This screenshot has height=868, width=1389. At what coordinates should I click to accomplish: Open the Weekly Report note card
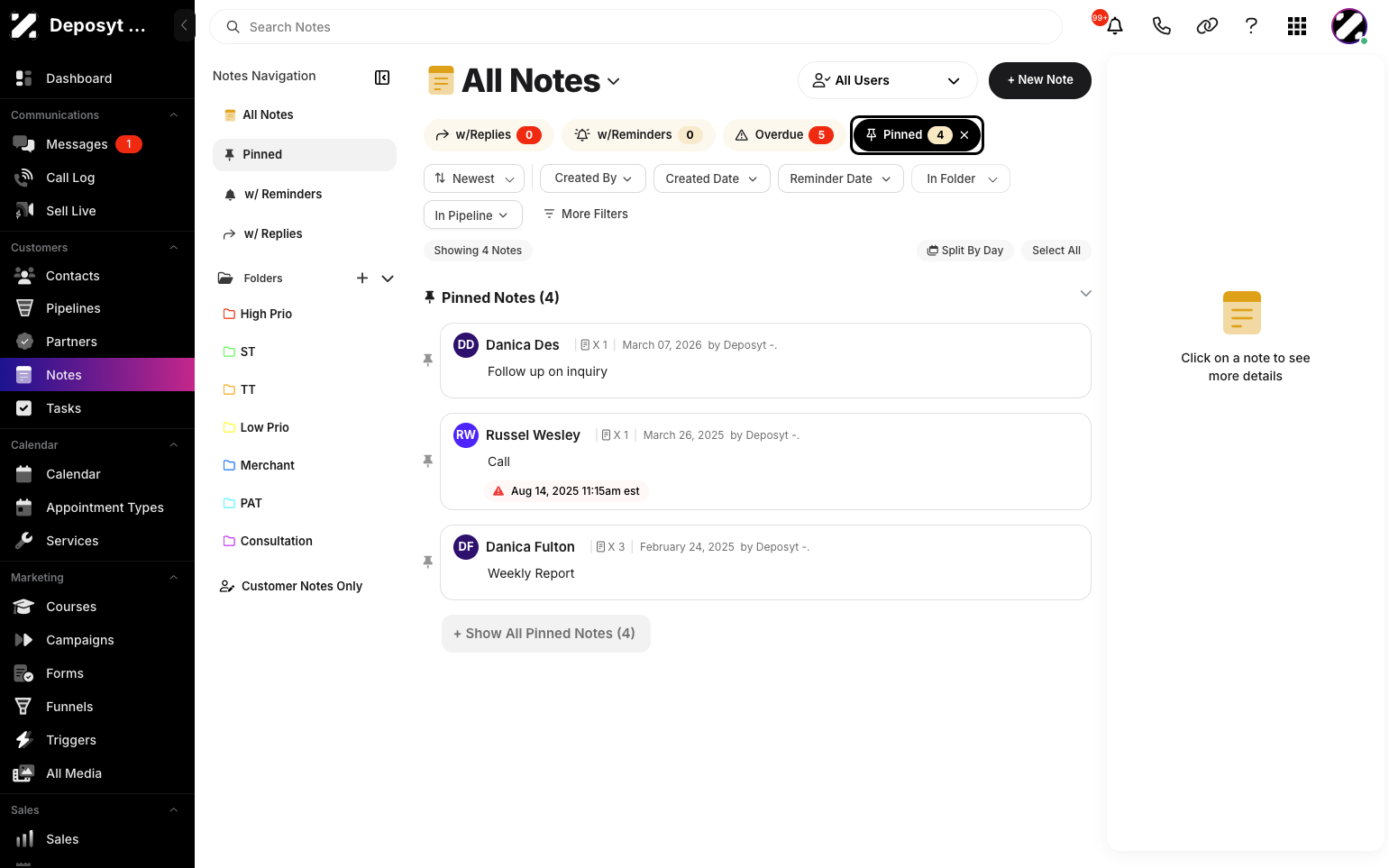click(x=765, y=562)
